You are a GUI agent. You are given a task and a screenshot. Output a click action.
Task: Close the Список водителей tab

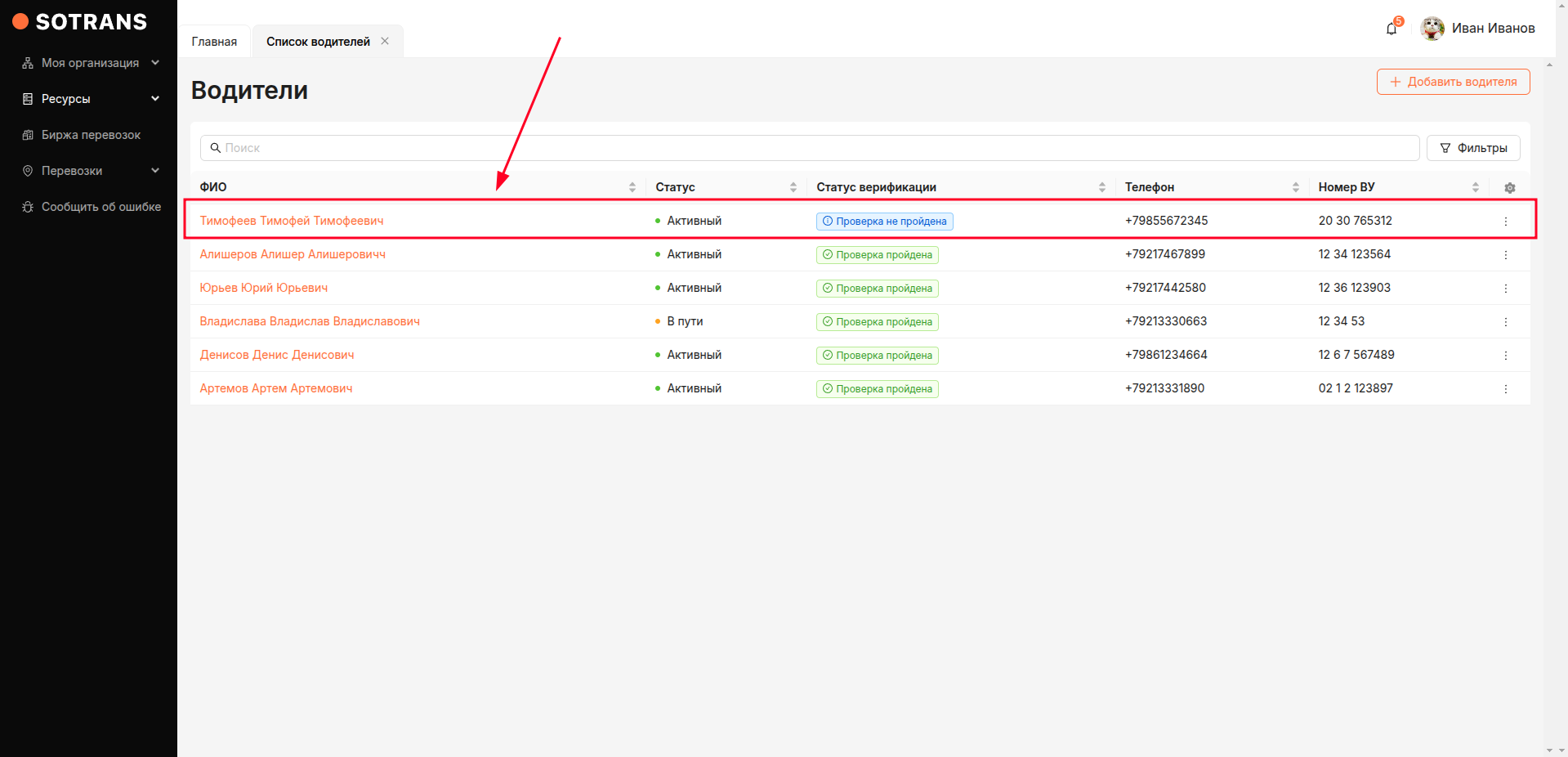click(385, 41)
